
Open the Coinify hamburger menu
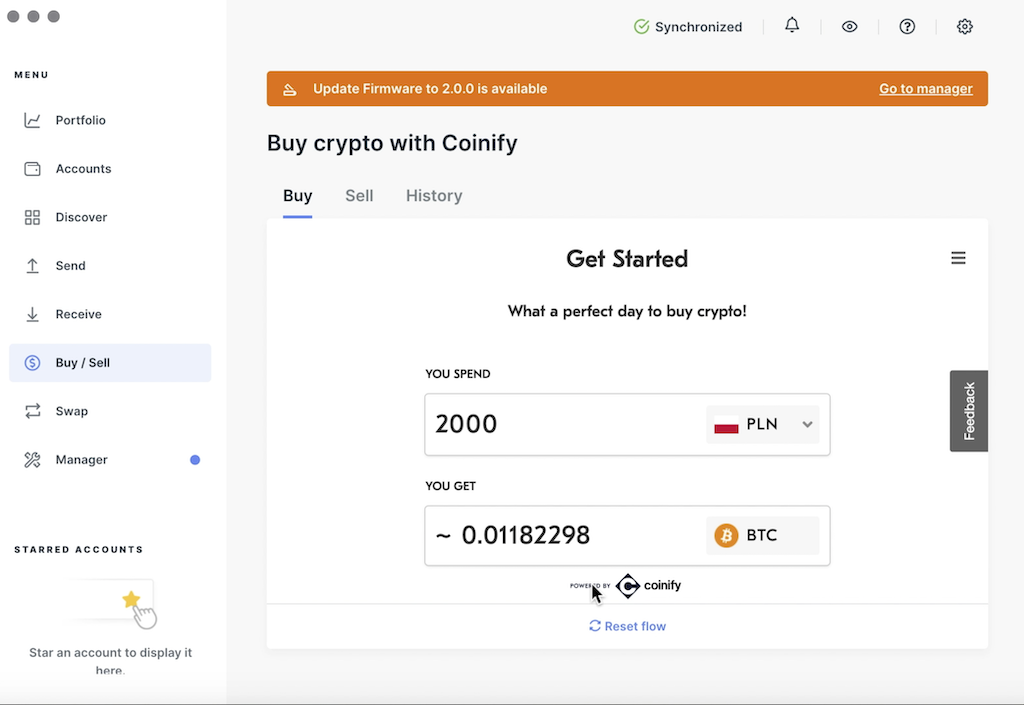(x=958, y=258)
